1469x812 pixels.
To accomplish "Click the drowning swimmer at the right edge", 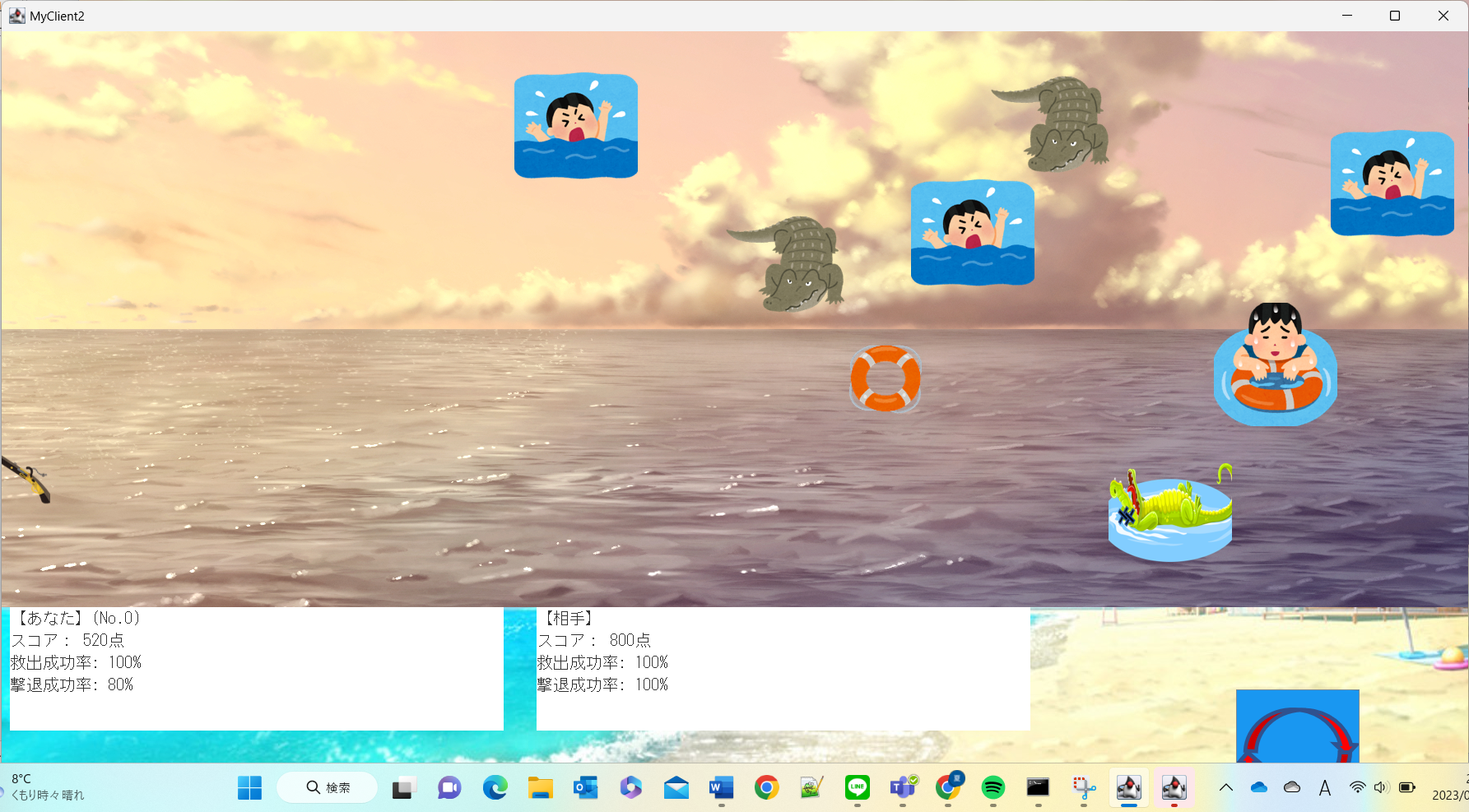I will [1392, 183].
